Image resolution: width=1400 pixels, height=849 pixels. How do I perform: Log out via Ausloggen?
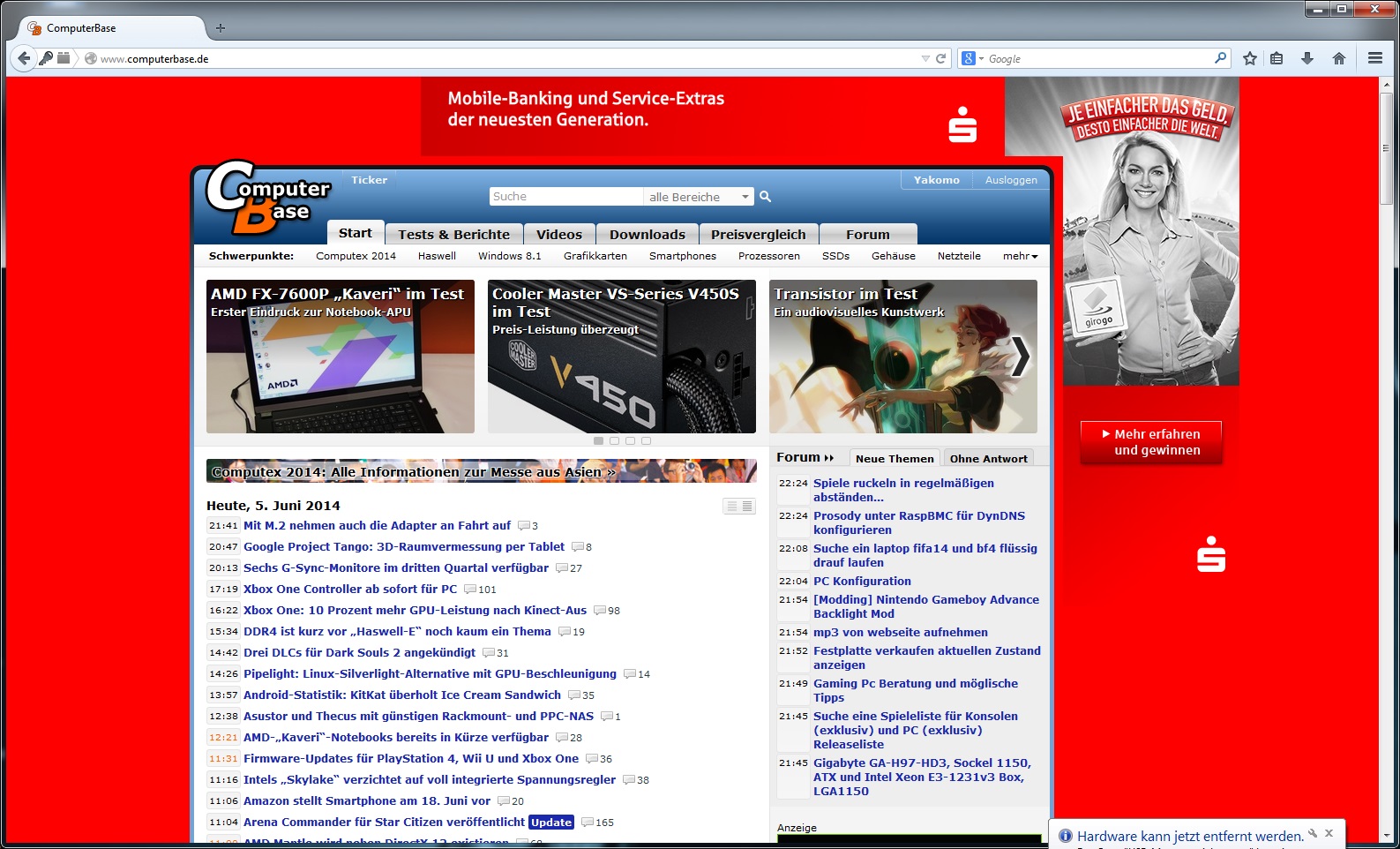pyautogui.click(x=1011, y=180)
